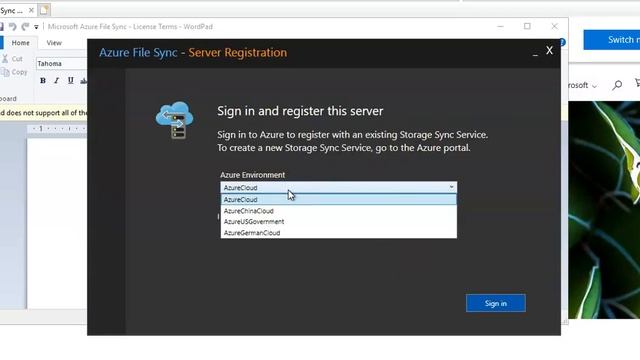Select AzureCloud from the dropdown list
Viewport: 640px width, 360px height.
[338, 200]
